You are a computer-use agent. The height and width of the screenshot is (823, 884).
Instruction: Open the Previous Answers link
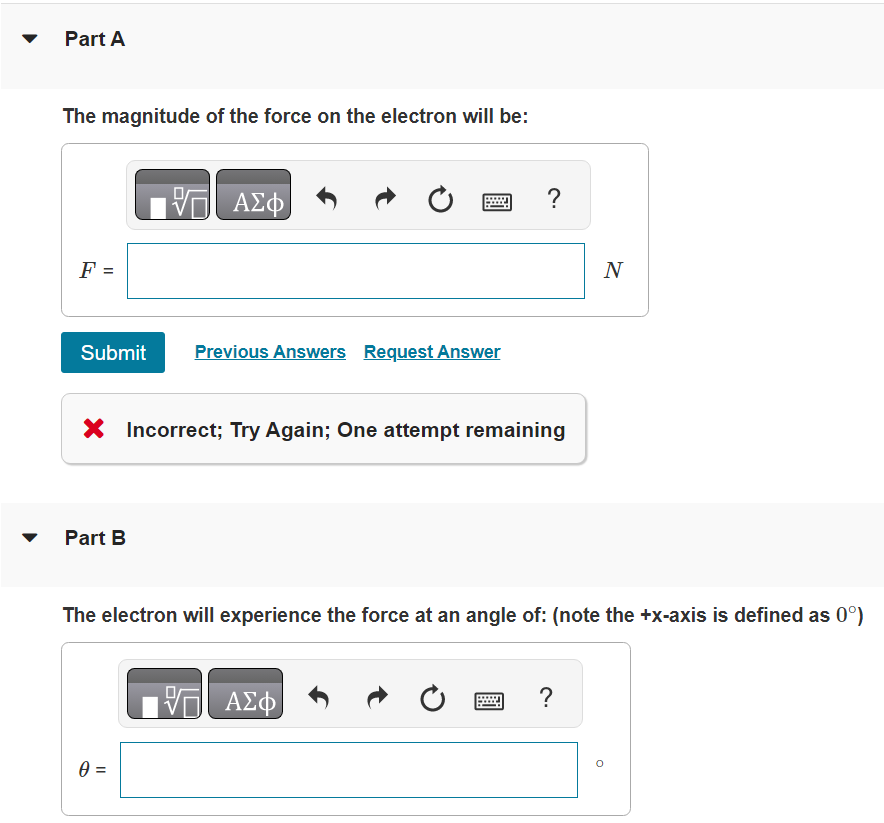pos(270,352)
